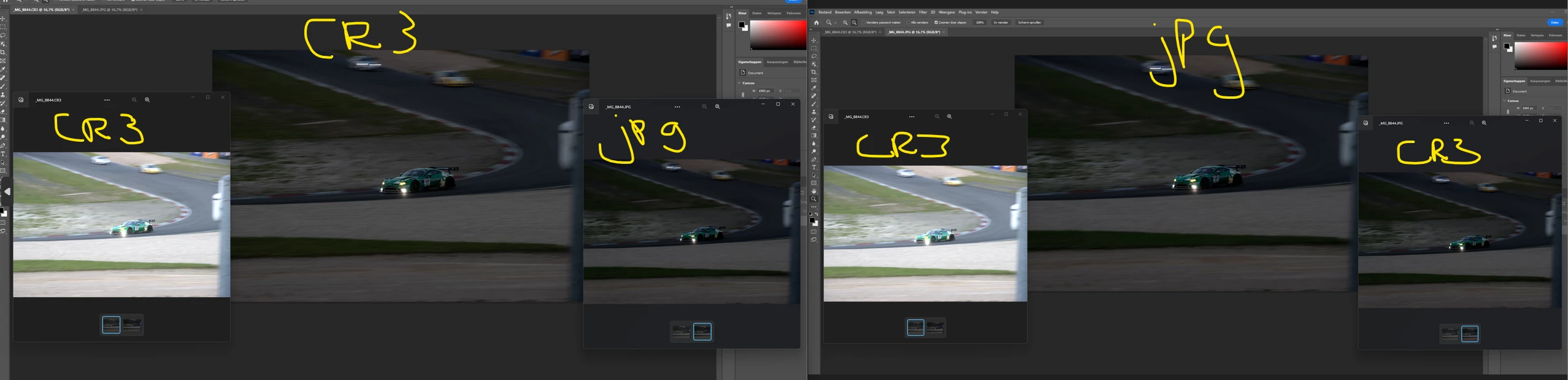Viewport: 1568px width, 380px height.
Task: Collapse the Canvas section in right Photoshop
Action: pos(1504,101)
